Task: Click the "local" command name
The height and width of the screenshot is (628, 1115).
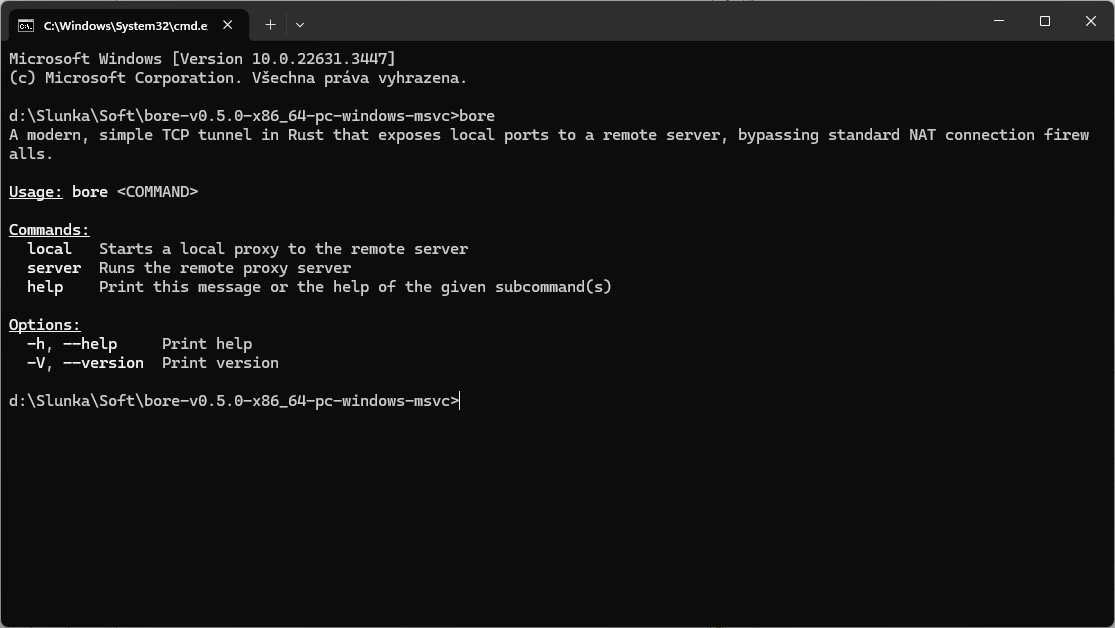Action: point(49,249)
